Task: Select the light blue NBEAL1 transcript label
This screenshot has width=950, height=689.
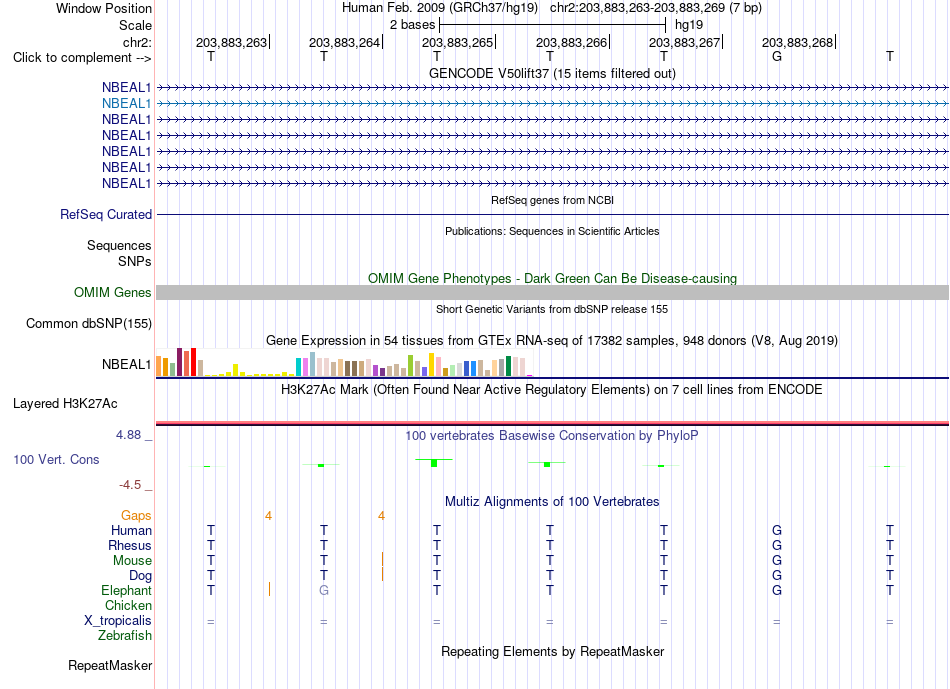Action: point(126,104)
